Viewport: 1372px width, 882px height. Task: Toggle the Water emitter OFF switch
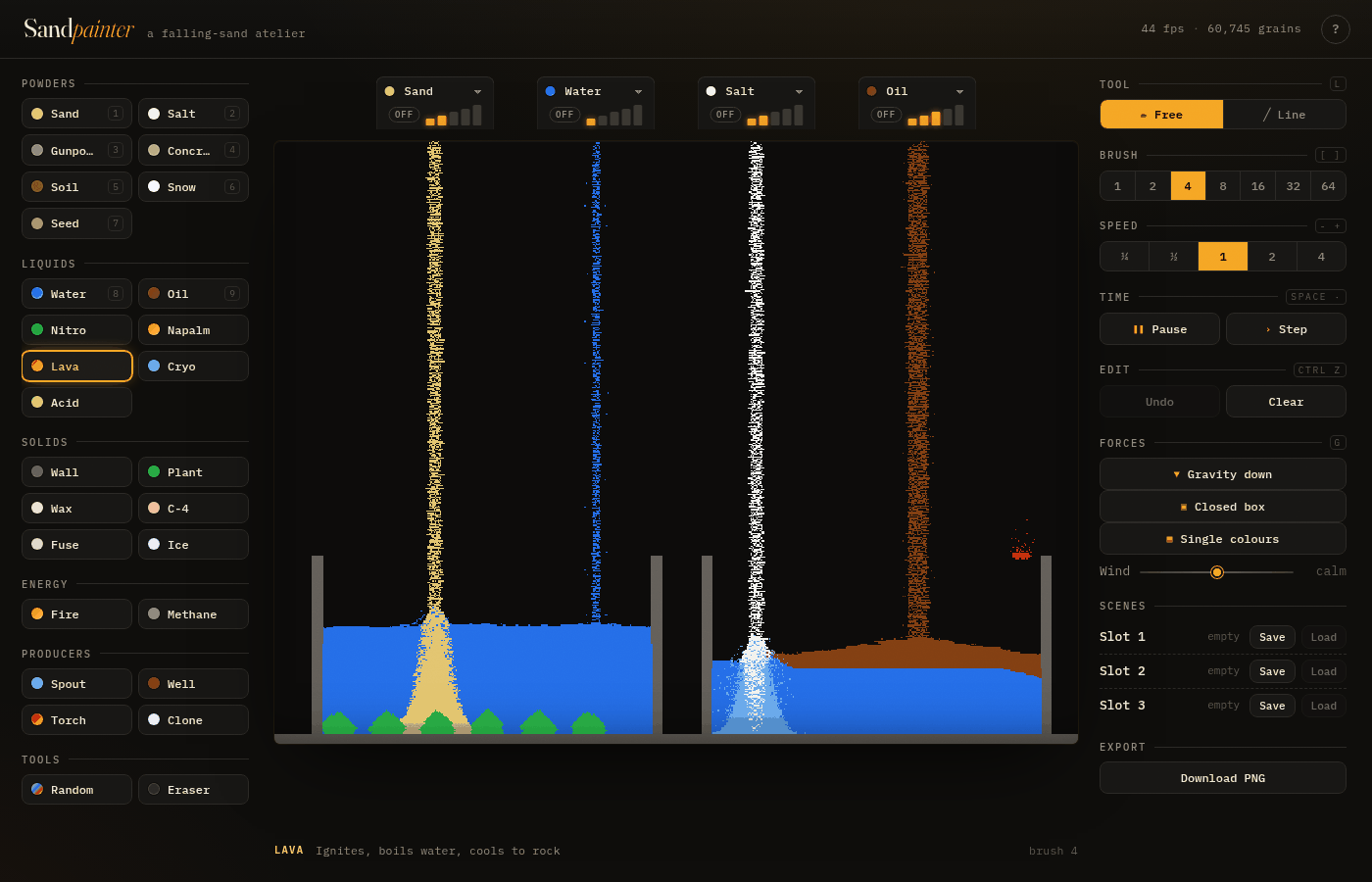pyautogui.click(x=564, y=115)
